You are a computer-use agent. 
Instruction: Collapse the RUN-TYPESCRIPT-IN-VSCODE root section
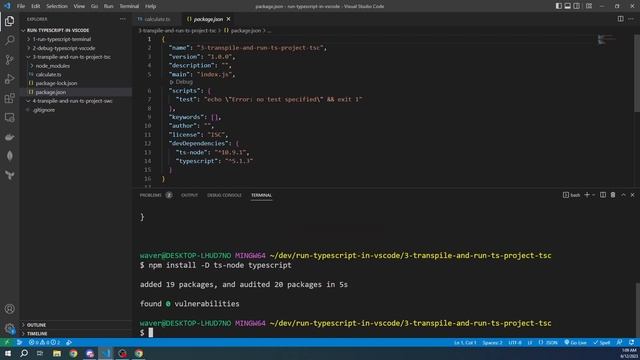(58, 30)
